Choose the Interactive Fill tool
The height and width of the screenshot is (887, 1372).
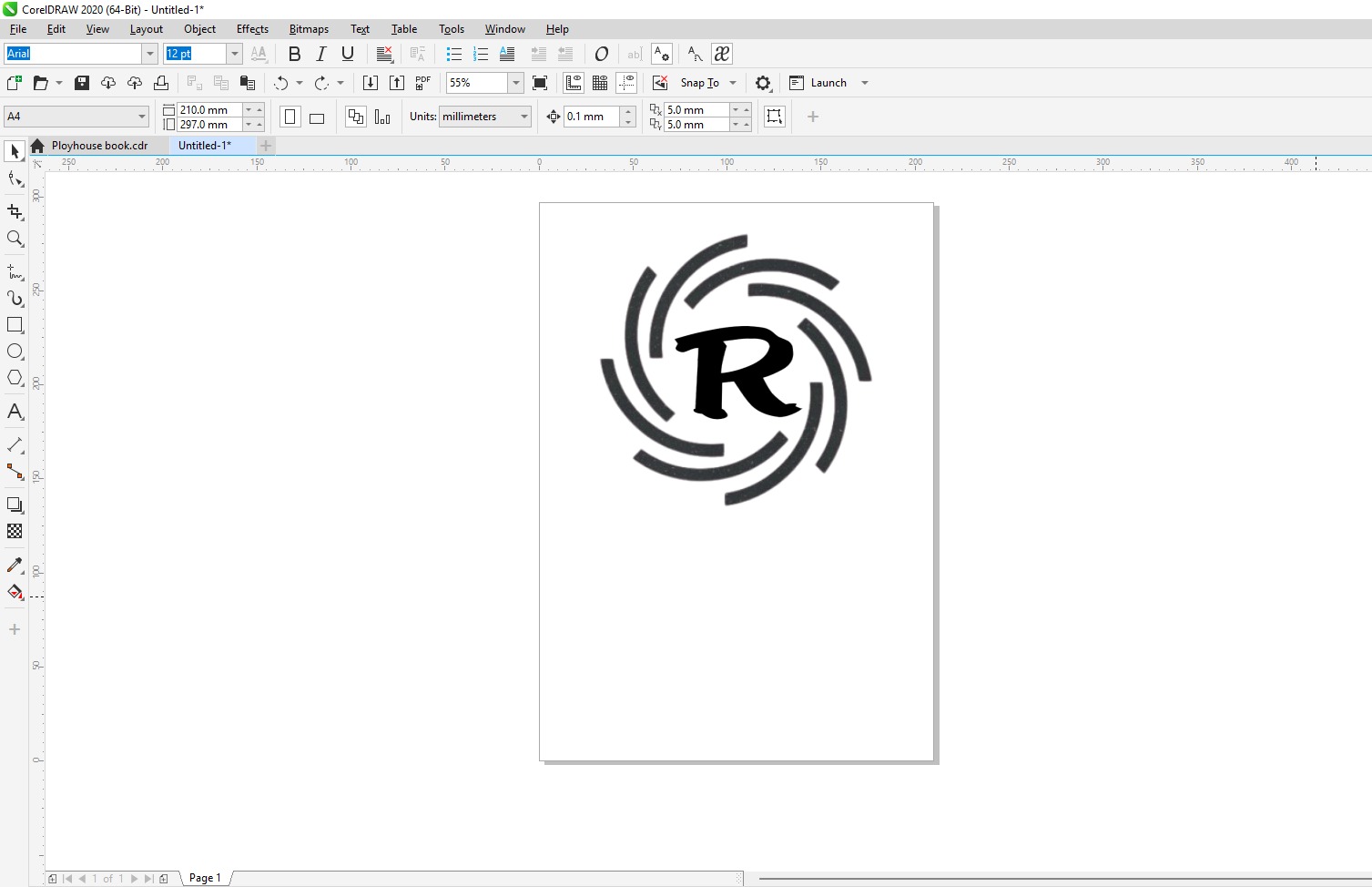[15, 592]
